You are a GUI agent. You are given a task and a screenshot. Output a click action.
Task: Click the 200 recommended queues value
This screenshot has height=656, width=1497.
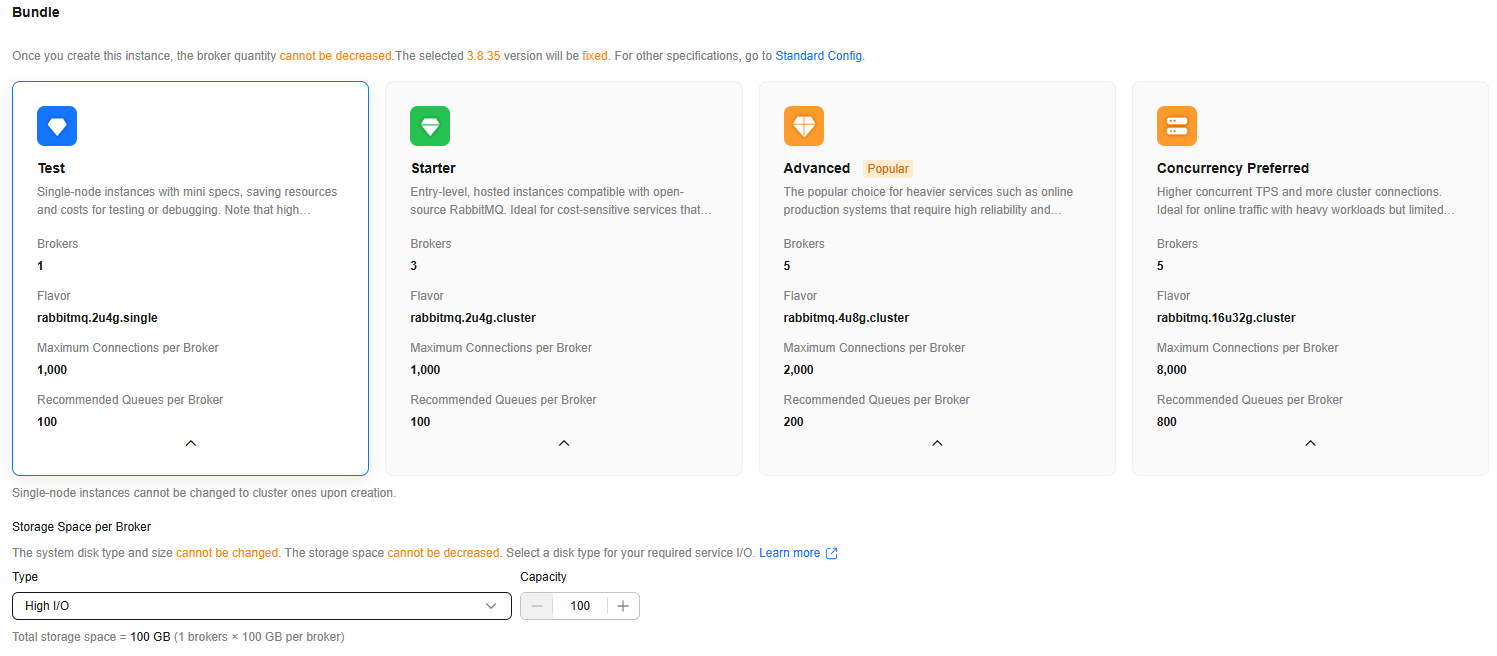[x=794, y=422]
